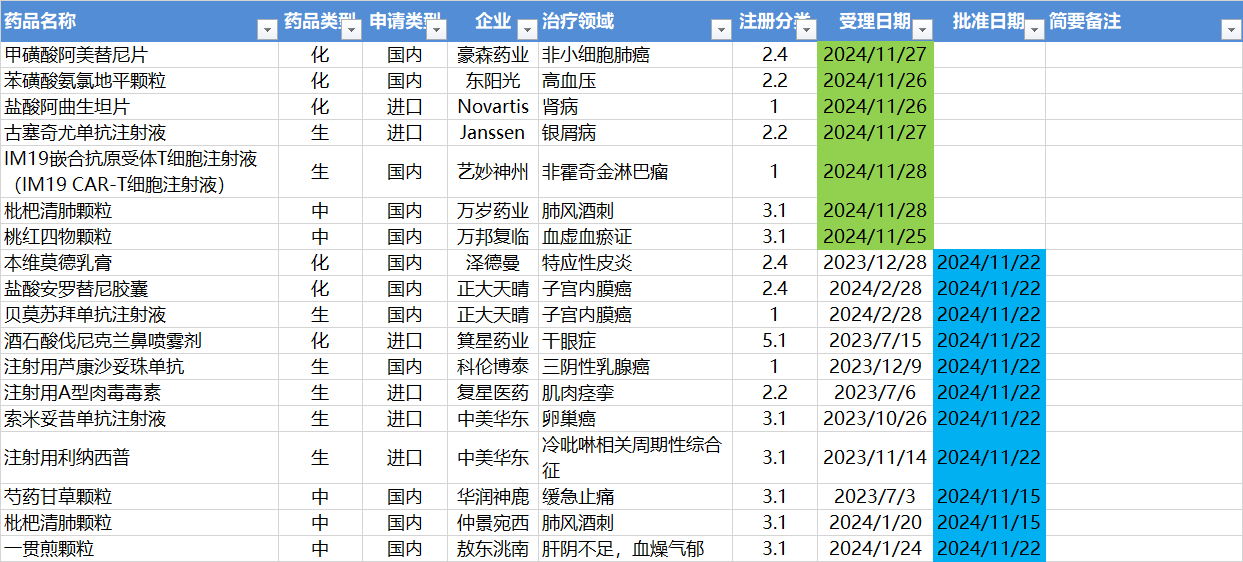Select the company cell Novartis
Viewport: 1243px width, 562px height.
click(493, 107)
